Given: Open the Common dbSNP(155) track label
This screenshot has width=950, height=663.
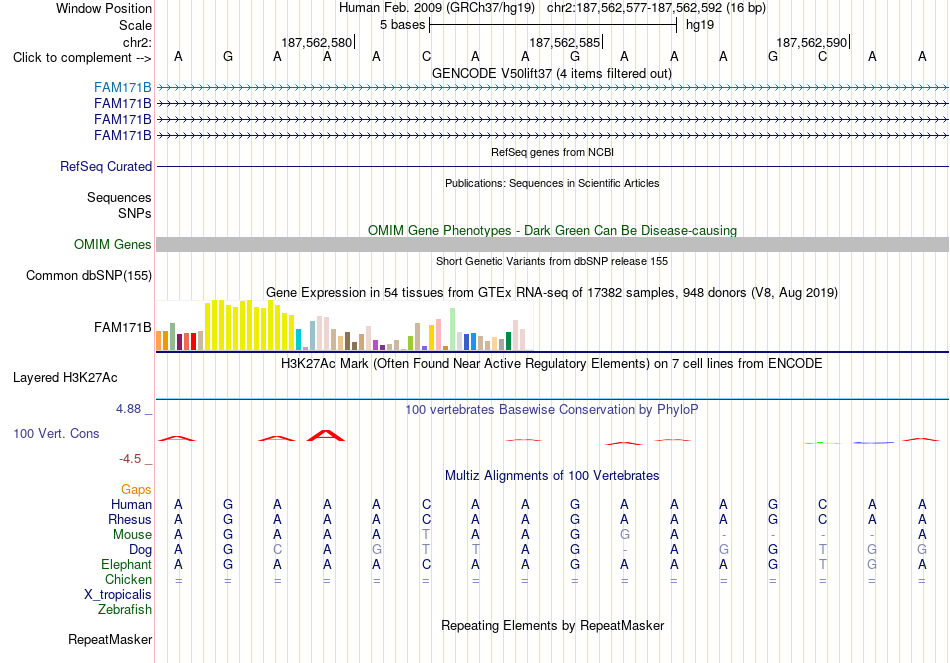Looking at the screenshot, I should coord(88,275).
